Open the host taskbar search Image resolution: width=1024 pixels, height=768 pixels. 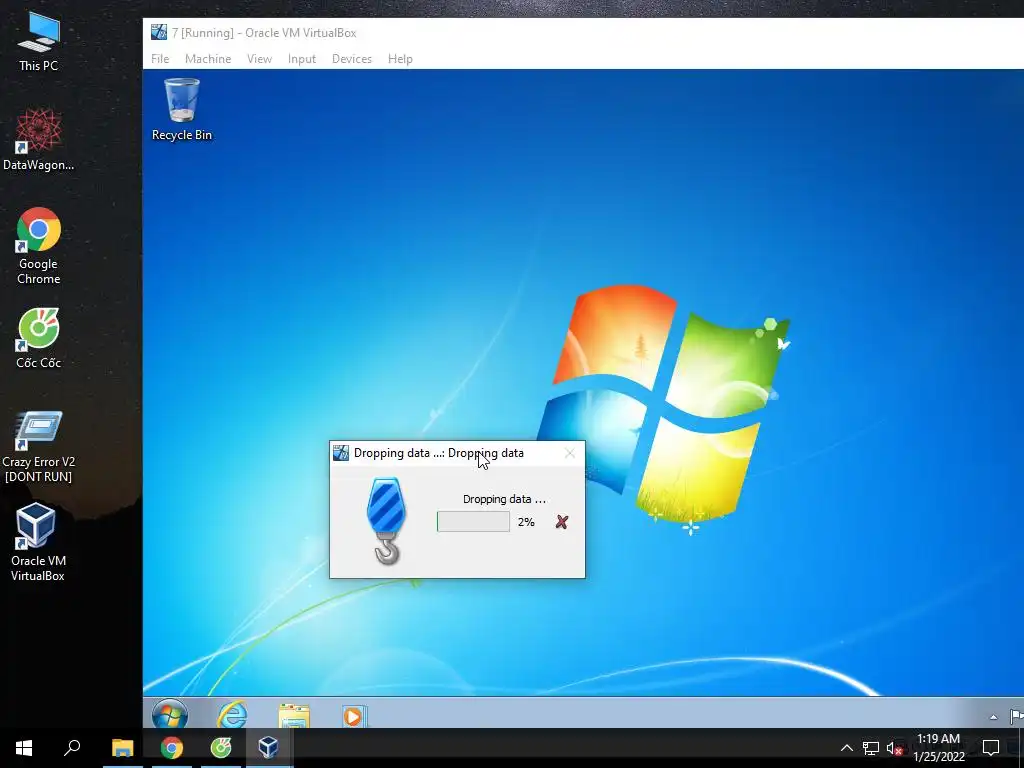tap(72, 748)
